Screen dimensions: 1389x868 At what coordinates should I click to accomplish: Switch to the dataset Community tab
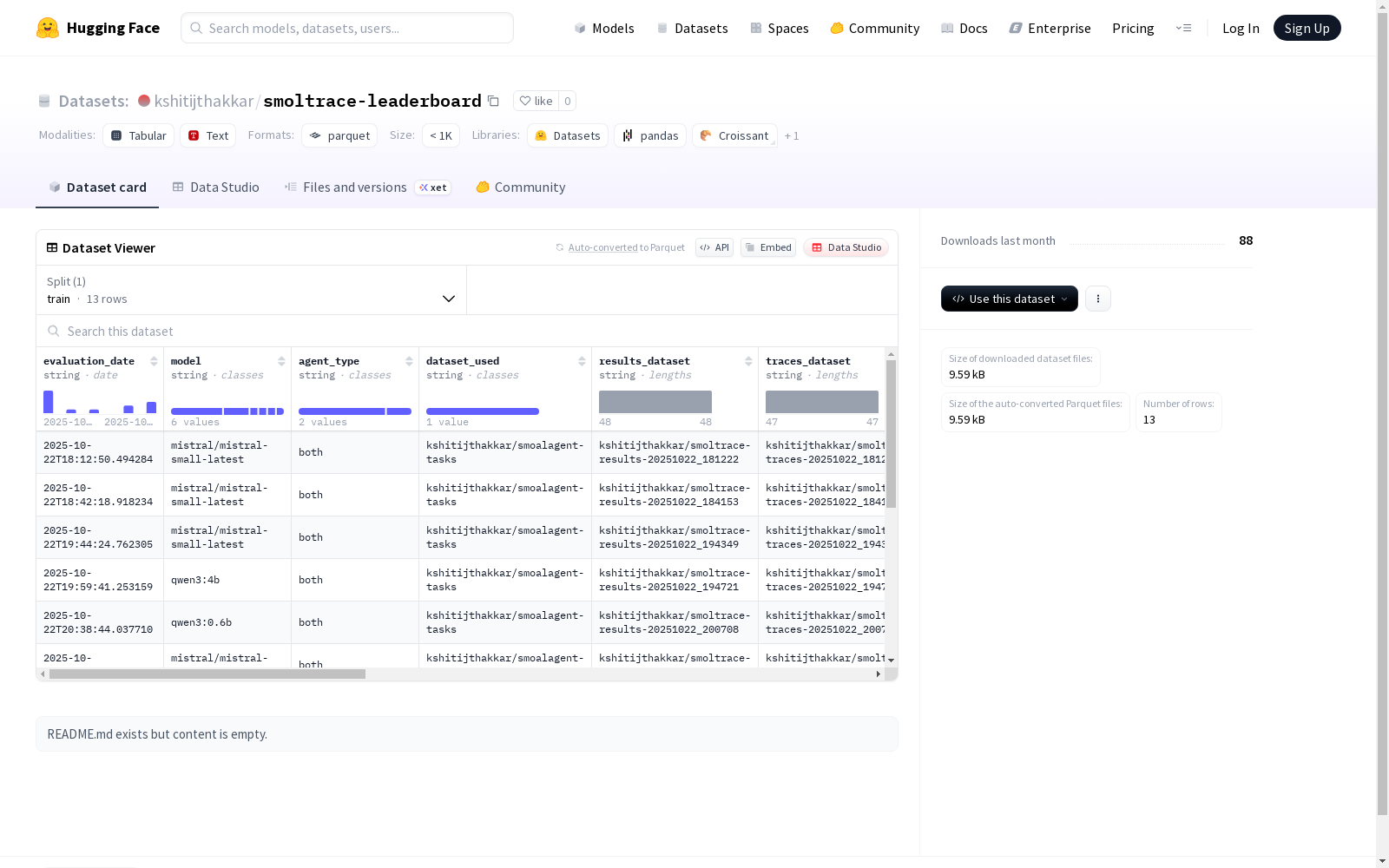(x=521, y=187)
